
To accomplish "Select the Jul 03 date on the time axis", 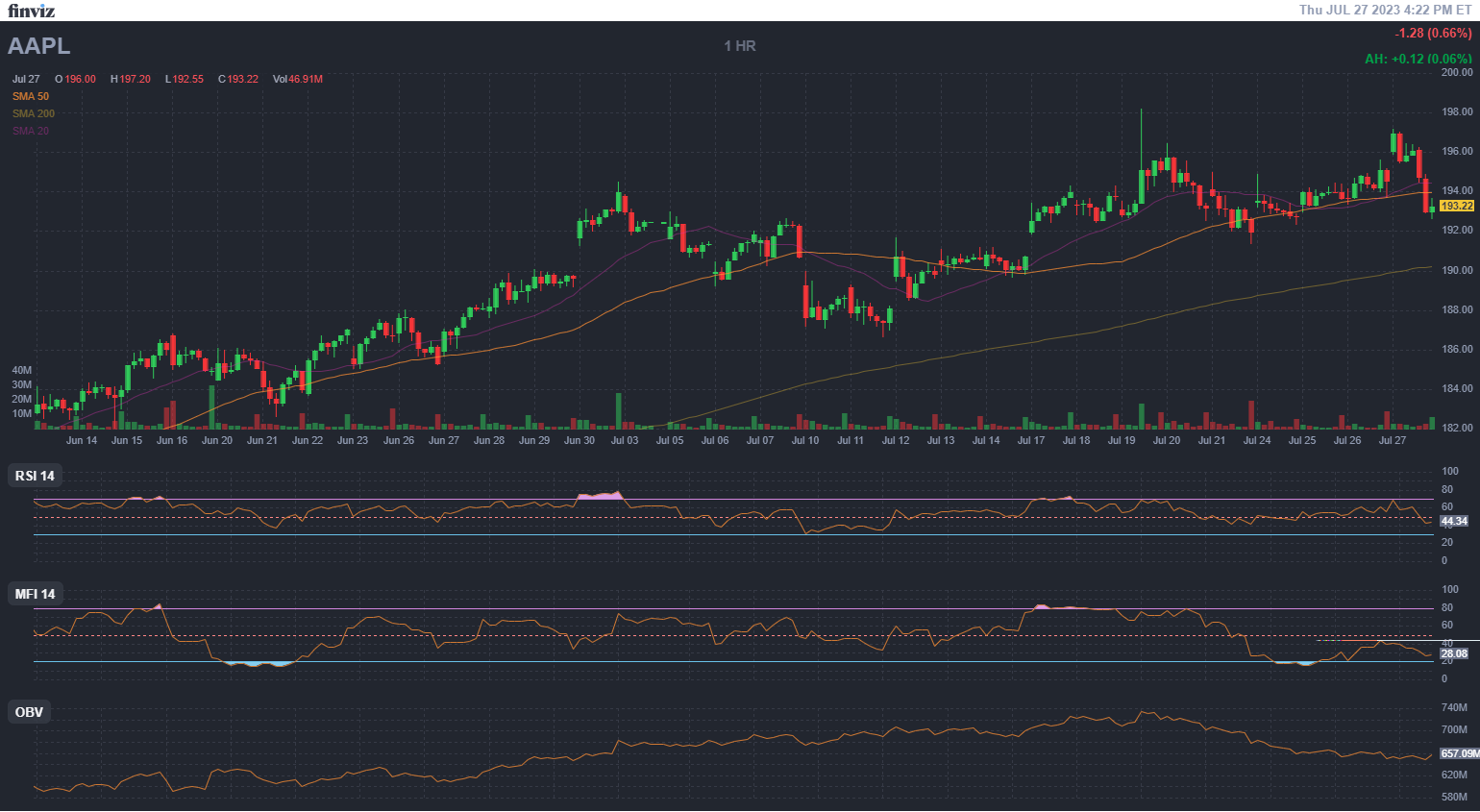I will [625, 440].
